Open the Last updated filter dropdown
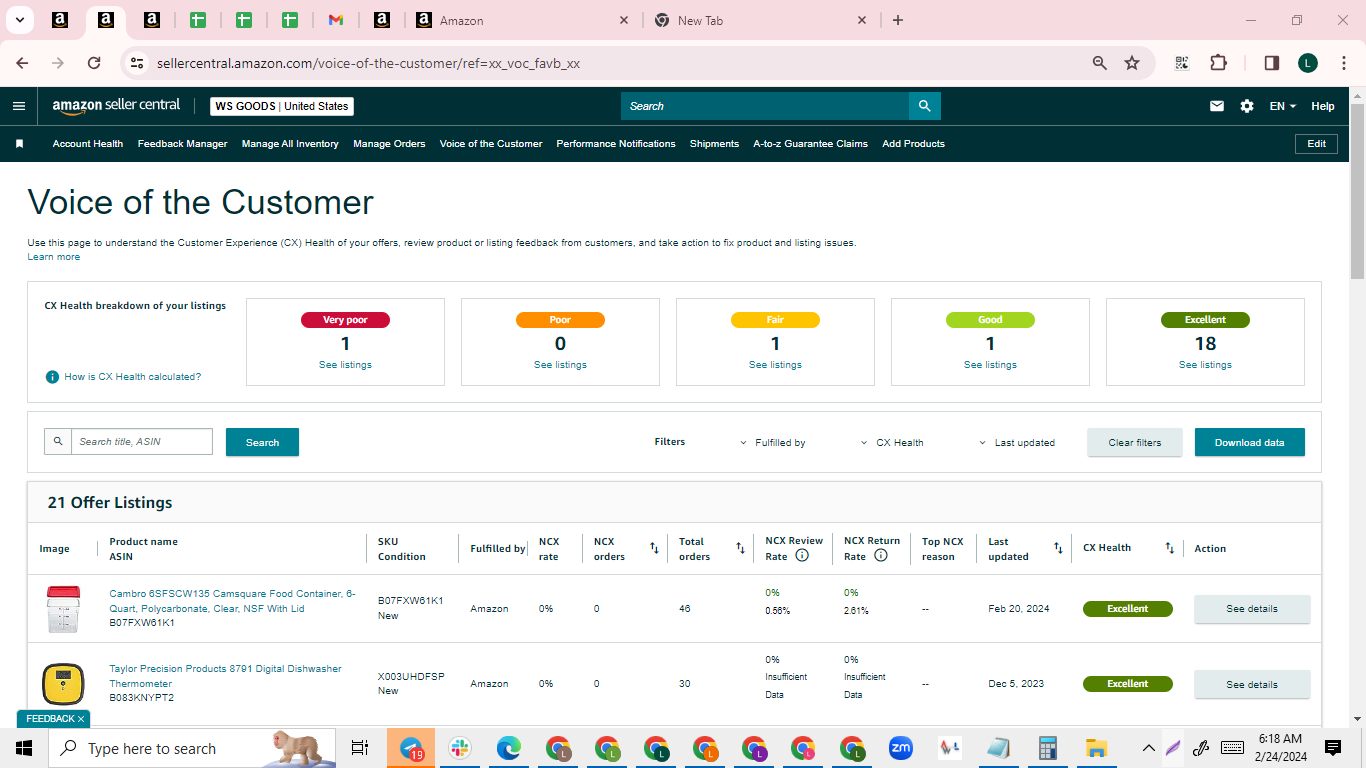 point(1017,442)
